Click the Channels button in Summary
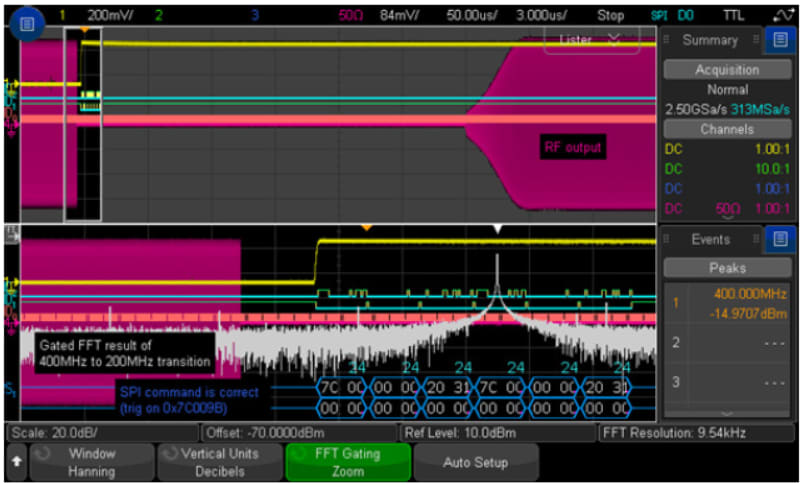Screen dimensions: 804x487 click(727, 129)
